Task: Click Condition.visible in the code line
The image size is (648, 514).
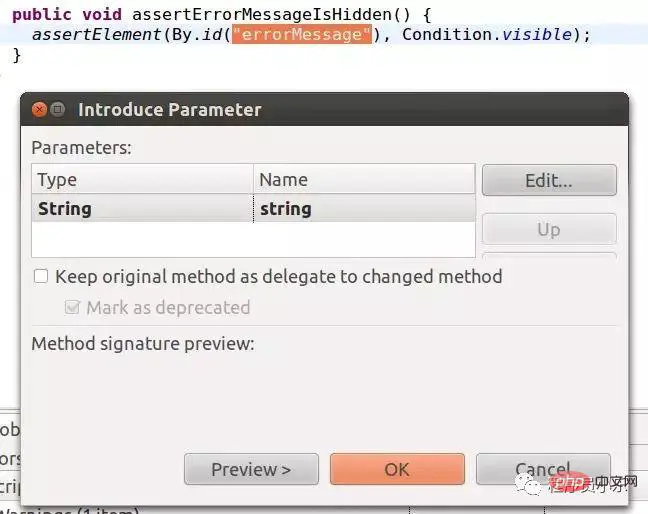Action: (x=489, y=35)
